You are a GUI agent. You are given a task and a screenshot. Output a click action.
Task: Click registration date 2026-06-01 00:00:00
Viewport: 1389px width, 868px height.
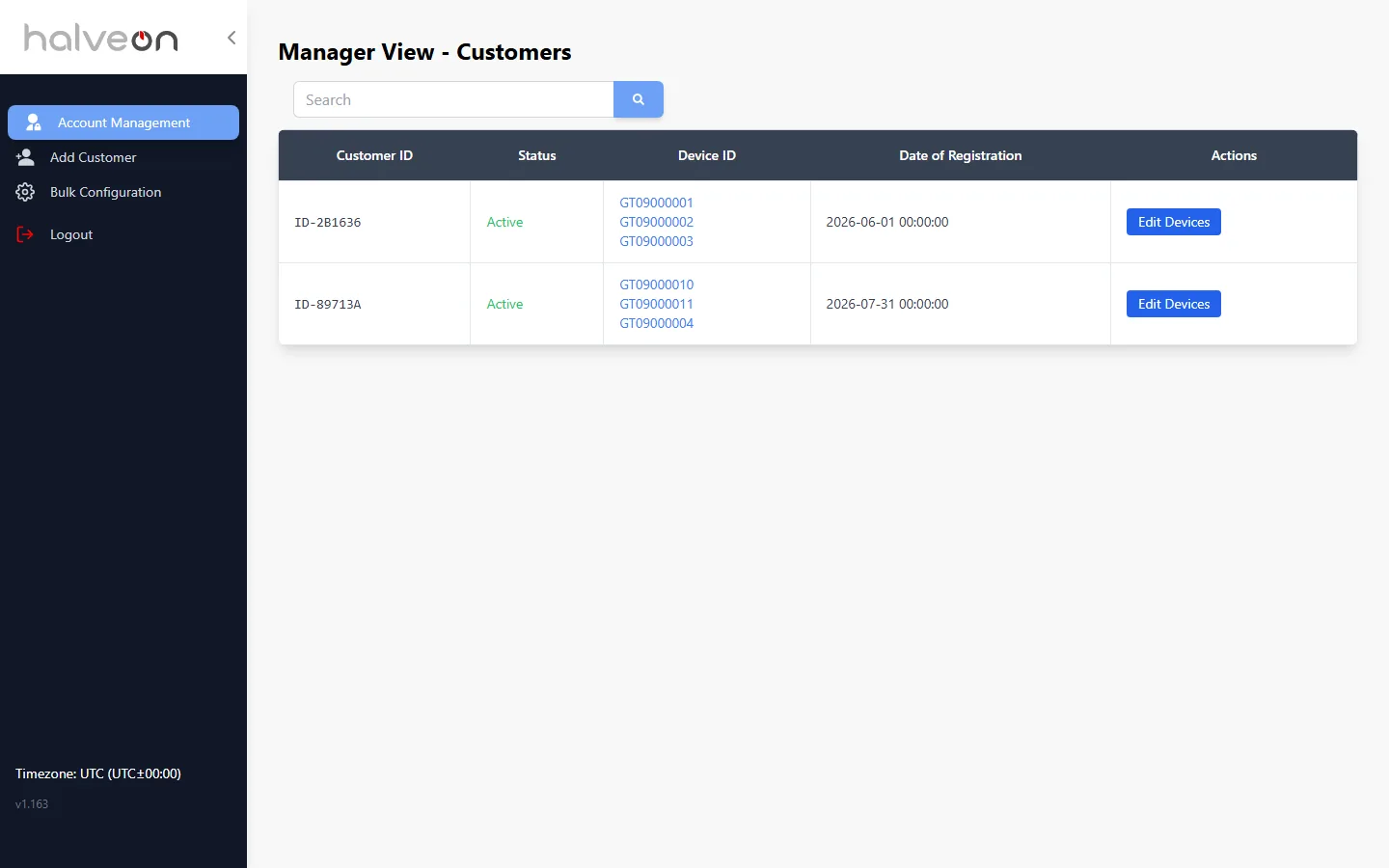click(x=887, y=222)
